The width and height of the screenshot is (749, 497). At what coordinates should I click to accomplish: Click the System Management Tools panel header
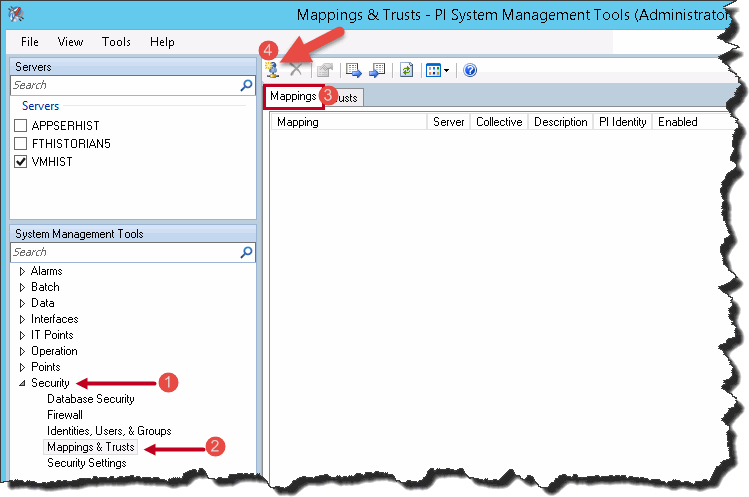pyautogui.click(x=133, y=234)
